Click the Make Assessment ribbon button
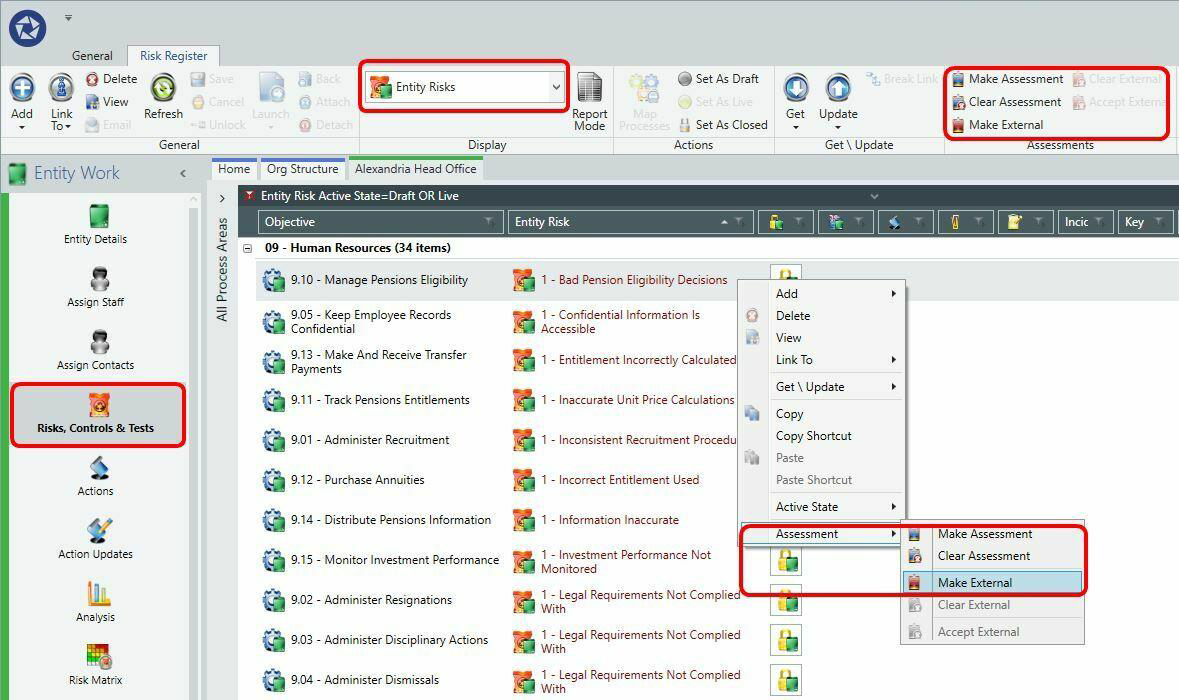 pyautogui.click(x=1008, y=79)
